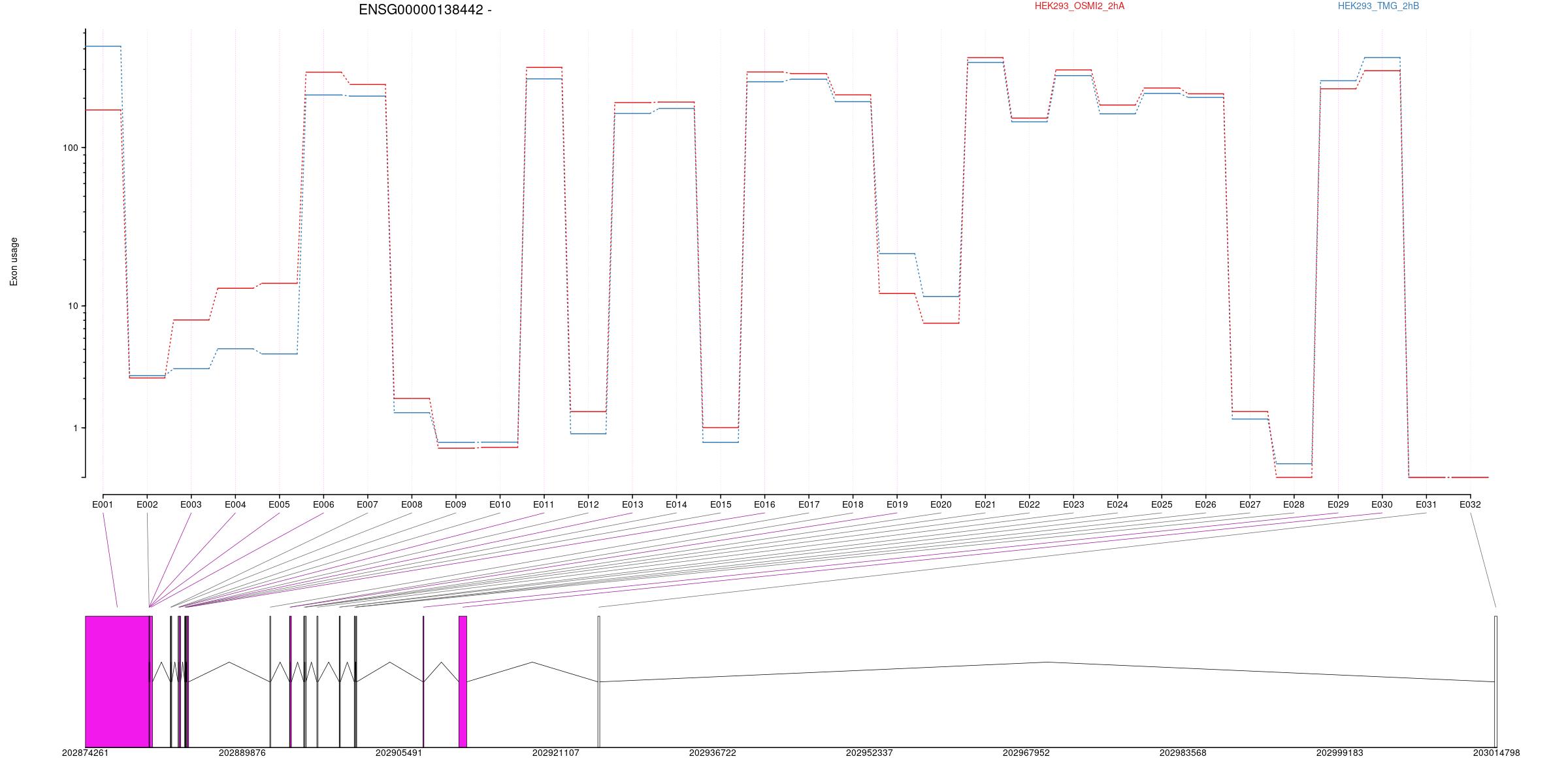Click the red E005 usage segment

click(279, 283)
